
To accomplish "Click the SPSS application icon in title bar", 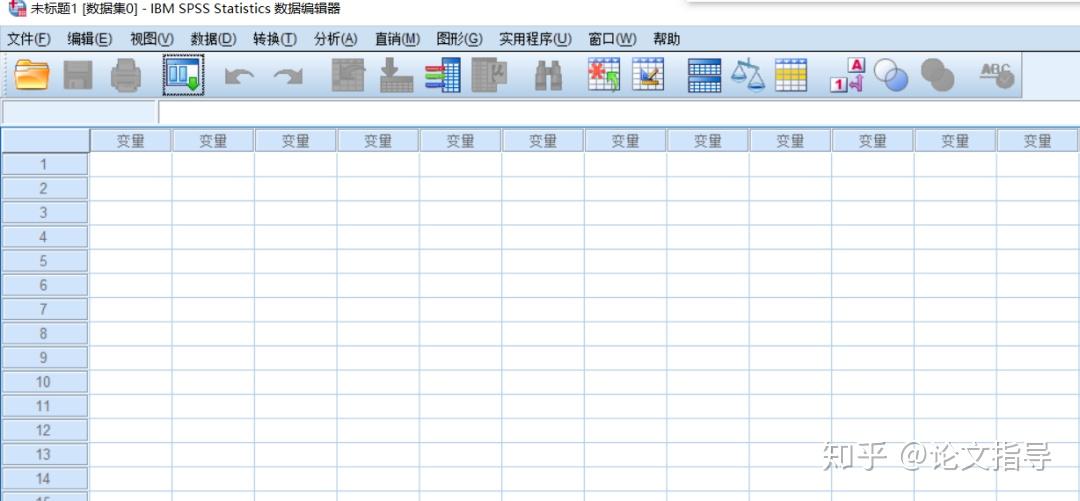I will [17, 9].
